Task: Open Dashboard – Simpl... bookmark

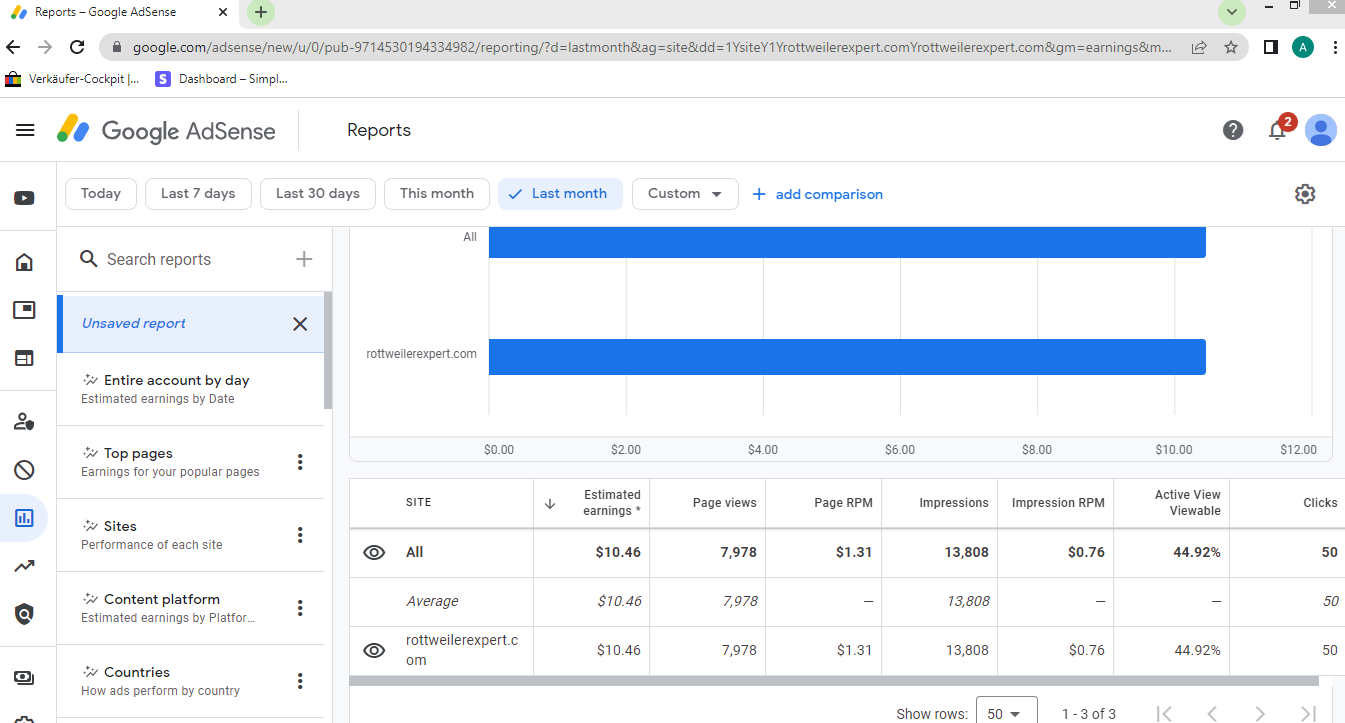Action: (x=222, y=79)
